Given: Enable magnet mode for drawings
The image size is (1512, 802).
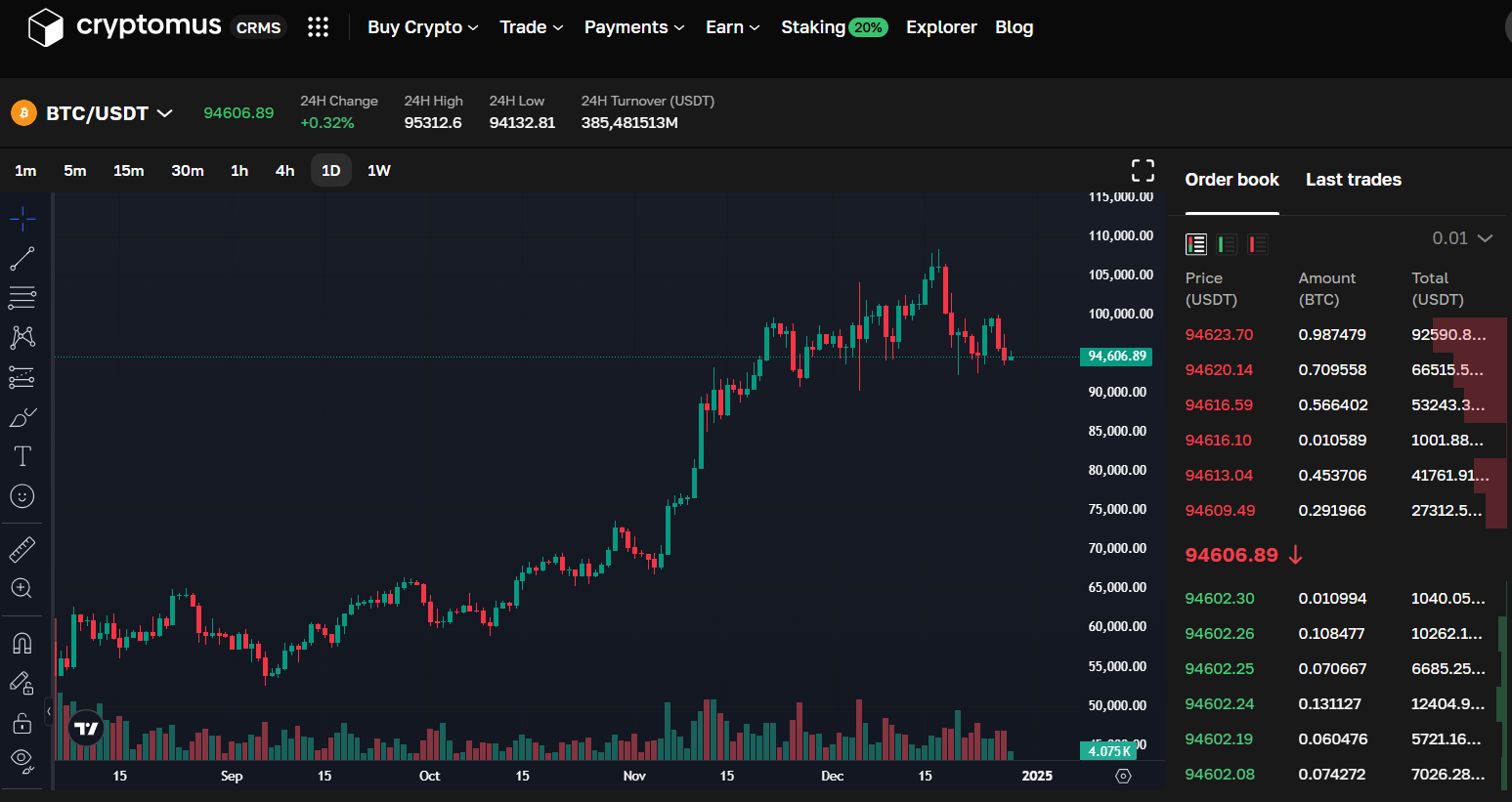Looking at the screenshot, I should click(22, 643).
